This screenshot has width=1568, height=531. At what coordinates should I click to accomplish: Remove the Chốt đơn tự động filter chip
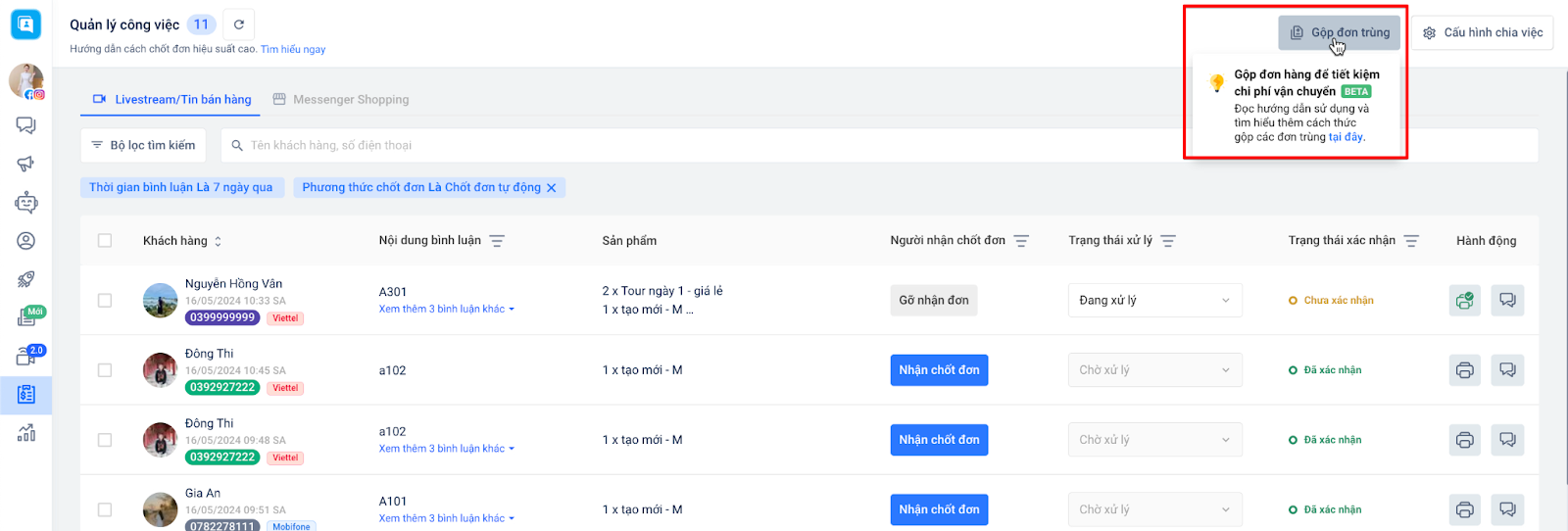pos(551,188)
